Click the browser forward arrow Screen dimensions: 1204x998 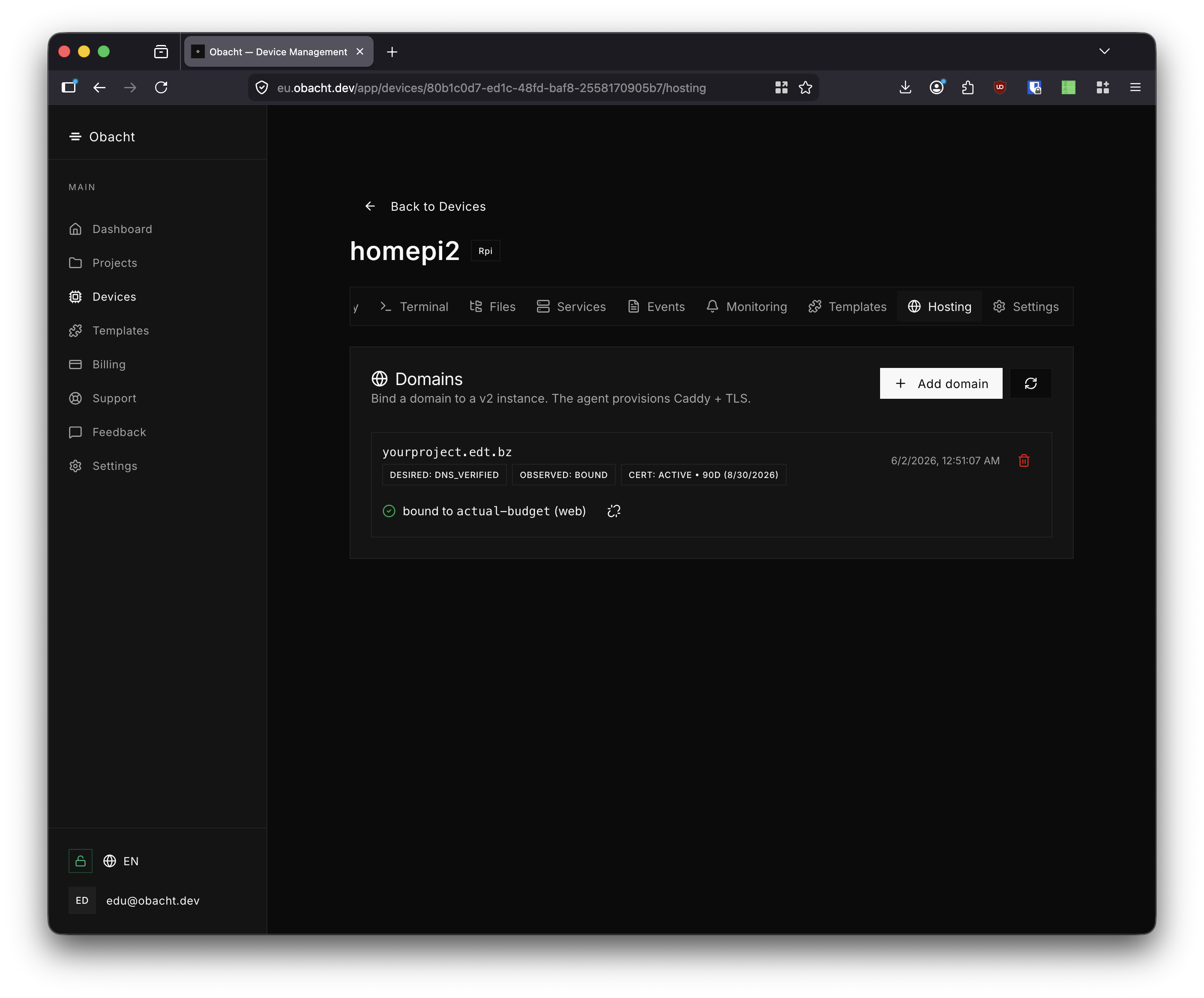pos(130,87)
